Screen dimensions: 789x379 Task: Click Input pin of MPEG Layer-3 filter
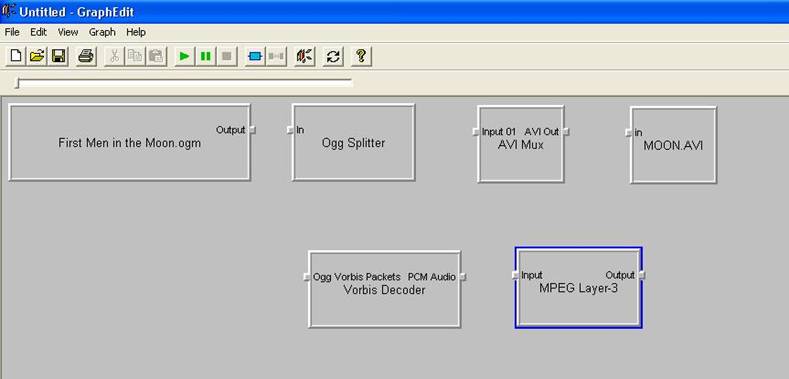[515, 275]
